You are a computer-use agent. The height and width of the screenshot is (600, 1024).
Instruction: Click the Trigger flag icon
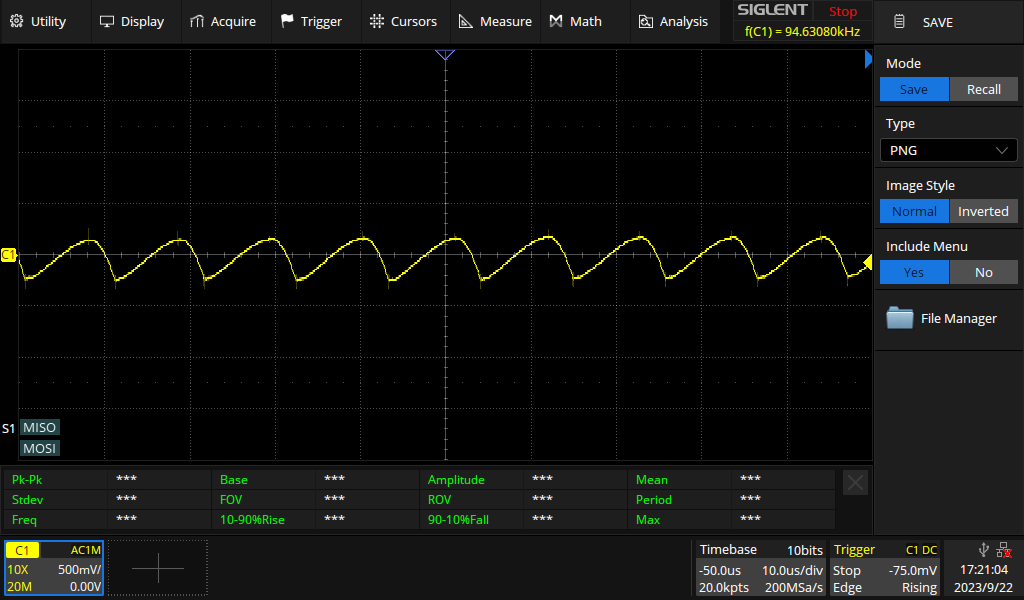287,22
